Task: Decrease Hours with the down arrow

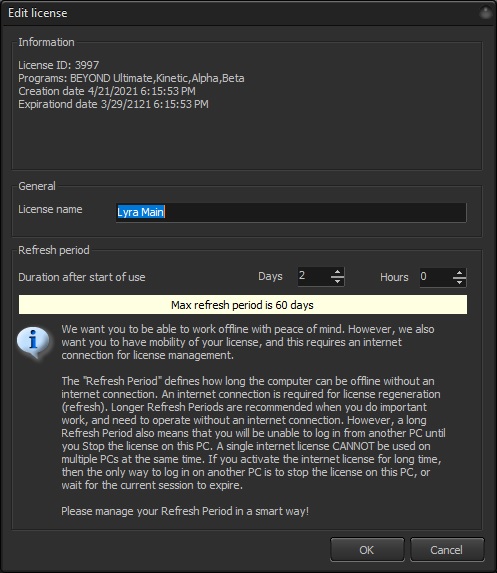Action: [x=459, y=281]
